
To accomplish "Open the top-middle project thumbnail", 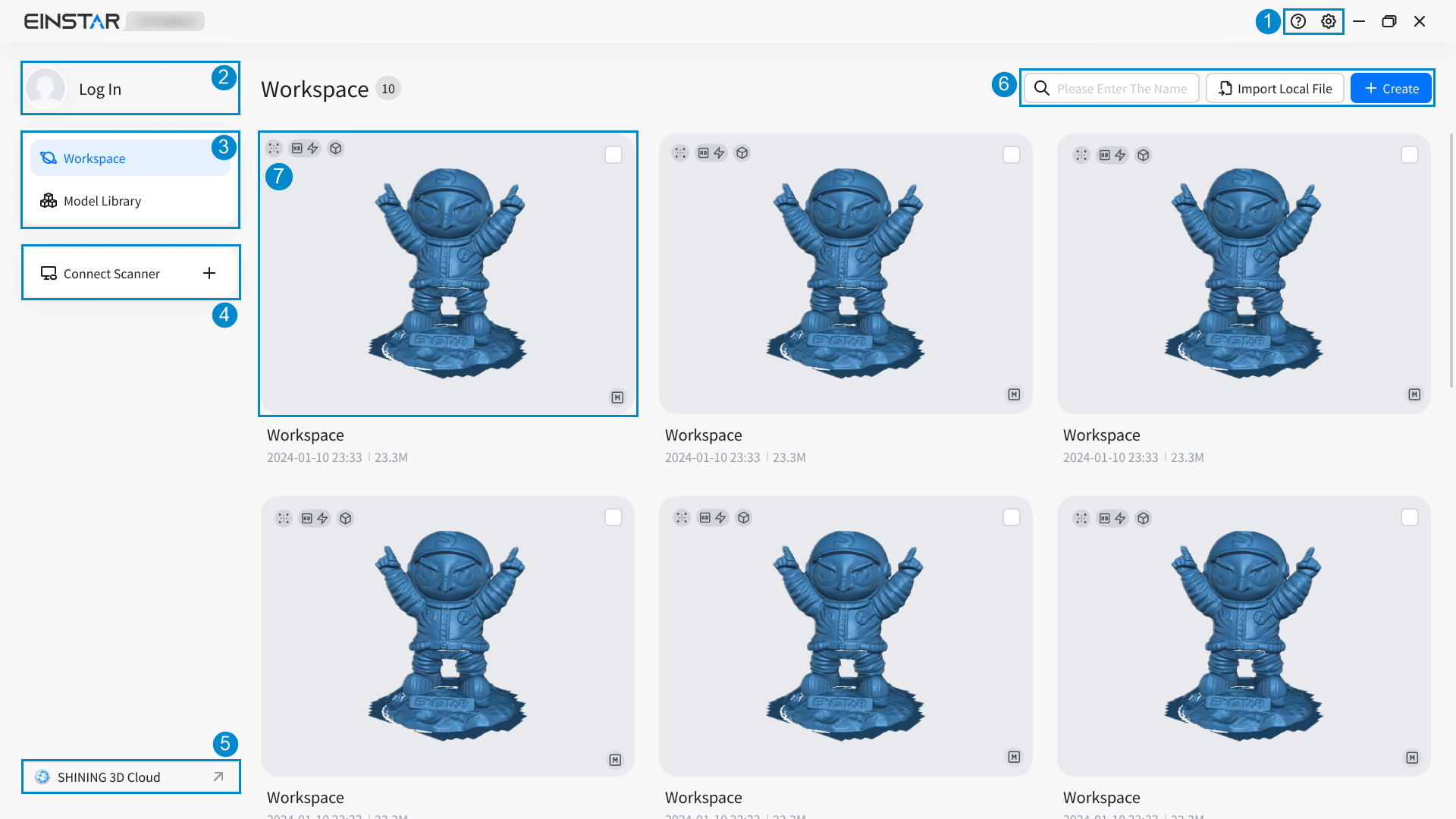I will click(x=845, y=274).
